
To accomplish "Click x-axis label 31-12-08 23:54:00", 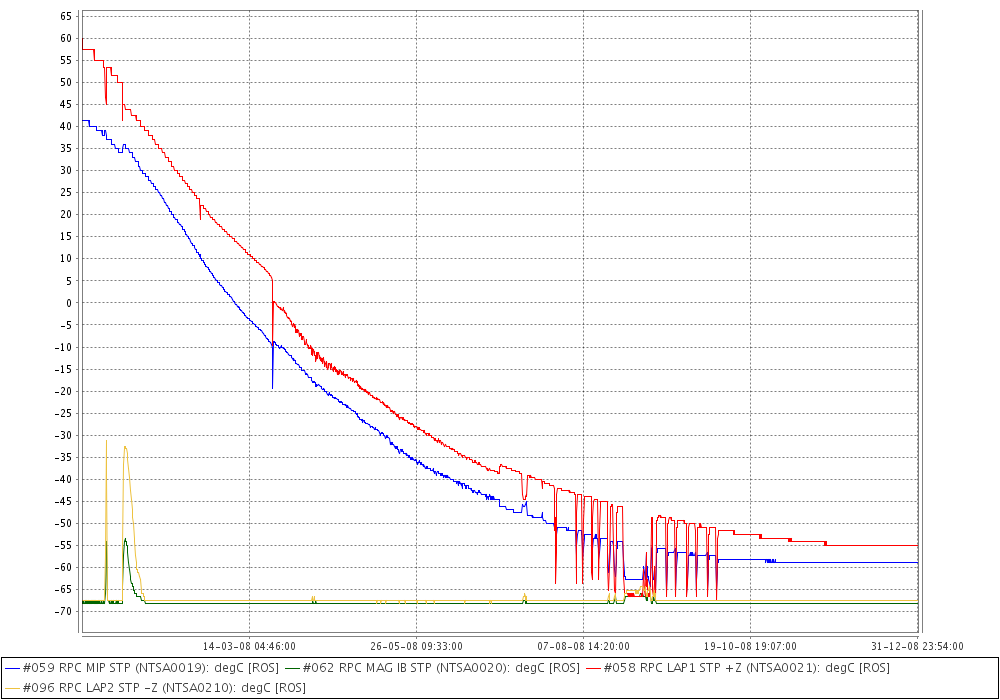I will pyautogui.click(x=917, y=646).
